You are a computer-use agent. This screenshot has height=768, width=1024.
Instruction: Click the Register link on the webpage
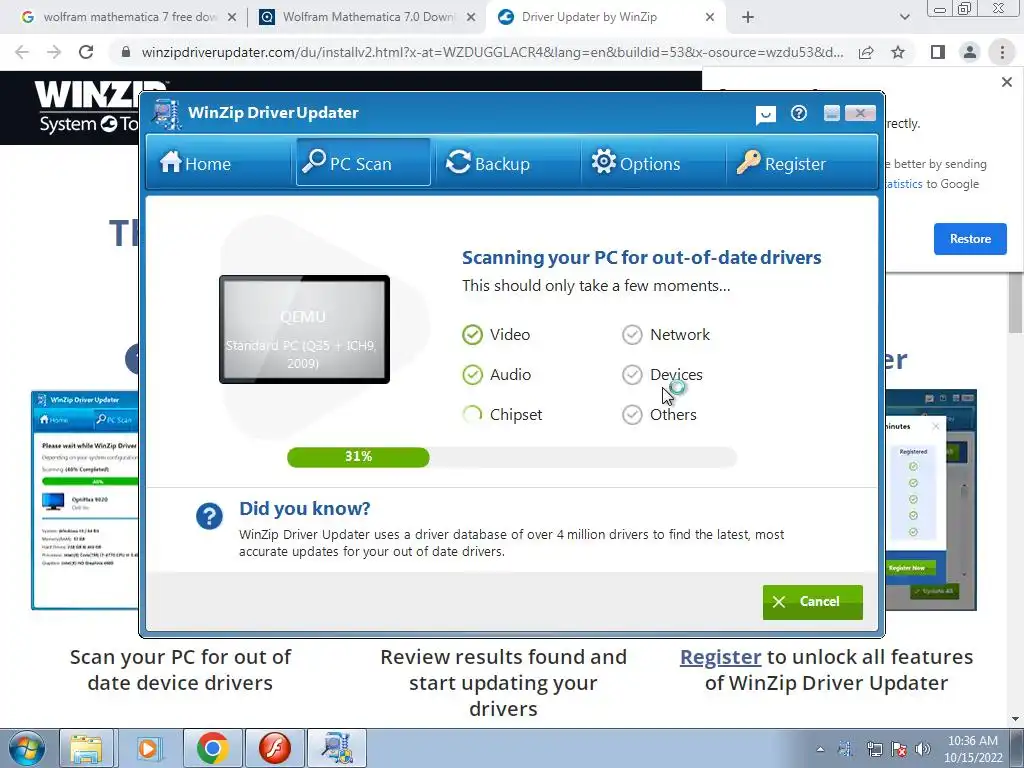coord(720,657)
